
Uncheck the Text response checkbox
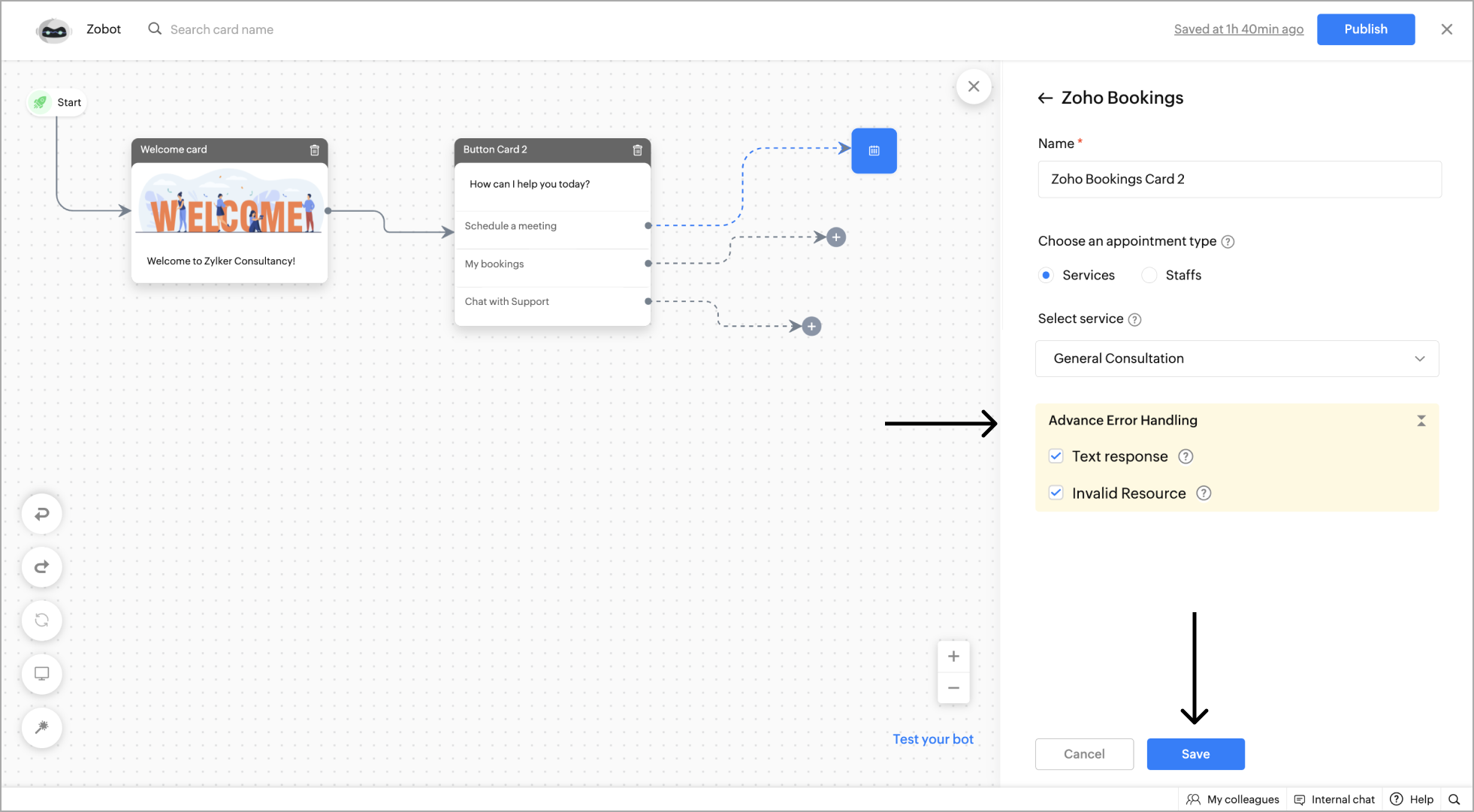(x=1056, y=457)
